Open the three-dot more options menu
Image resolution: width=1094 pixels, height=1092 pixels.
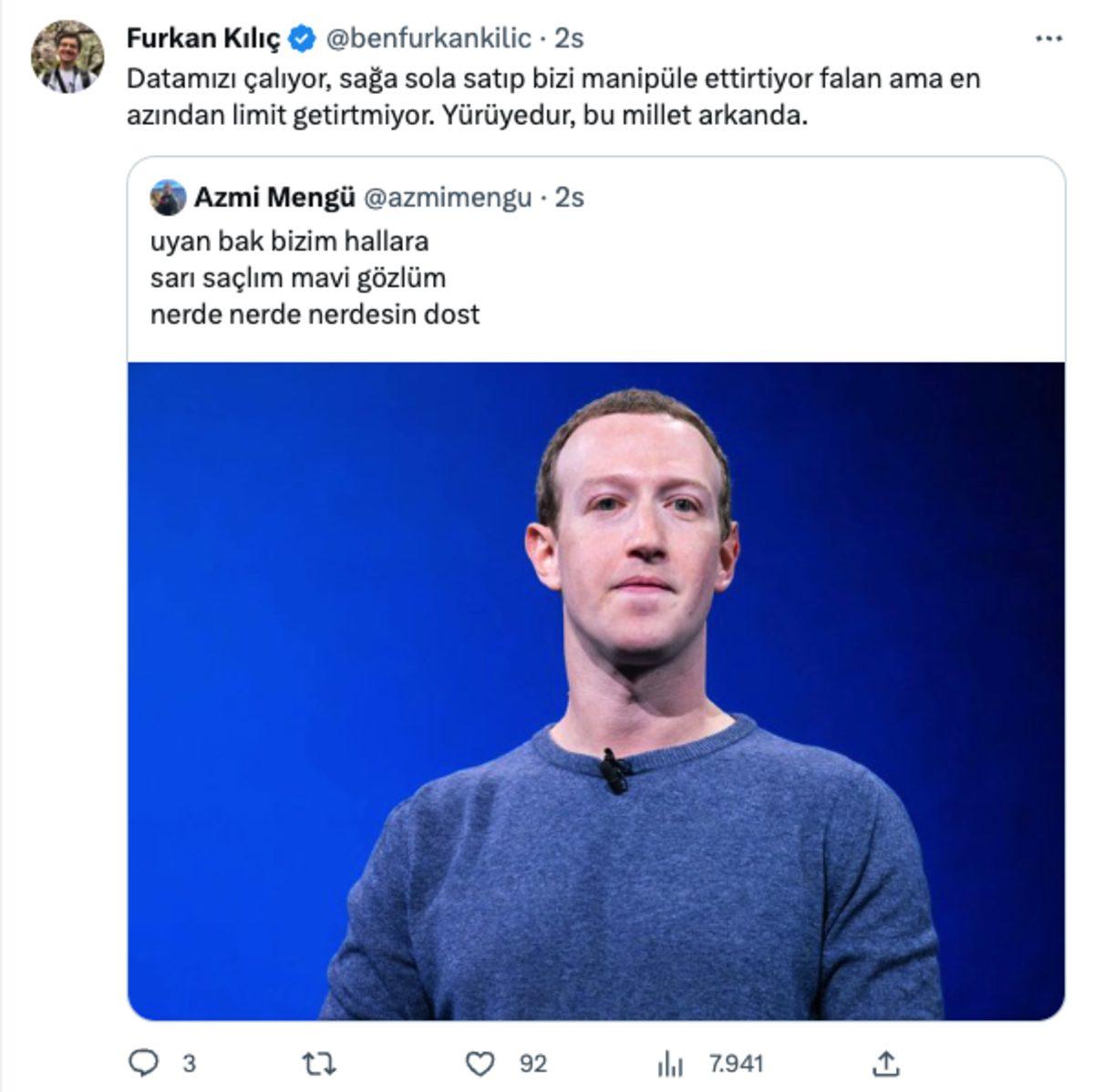[x=1050, y=36]
